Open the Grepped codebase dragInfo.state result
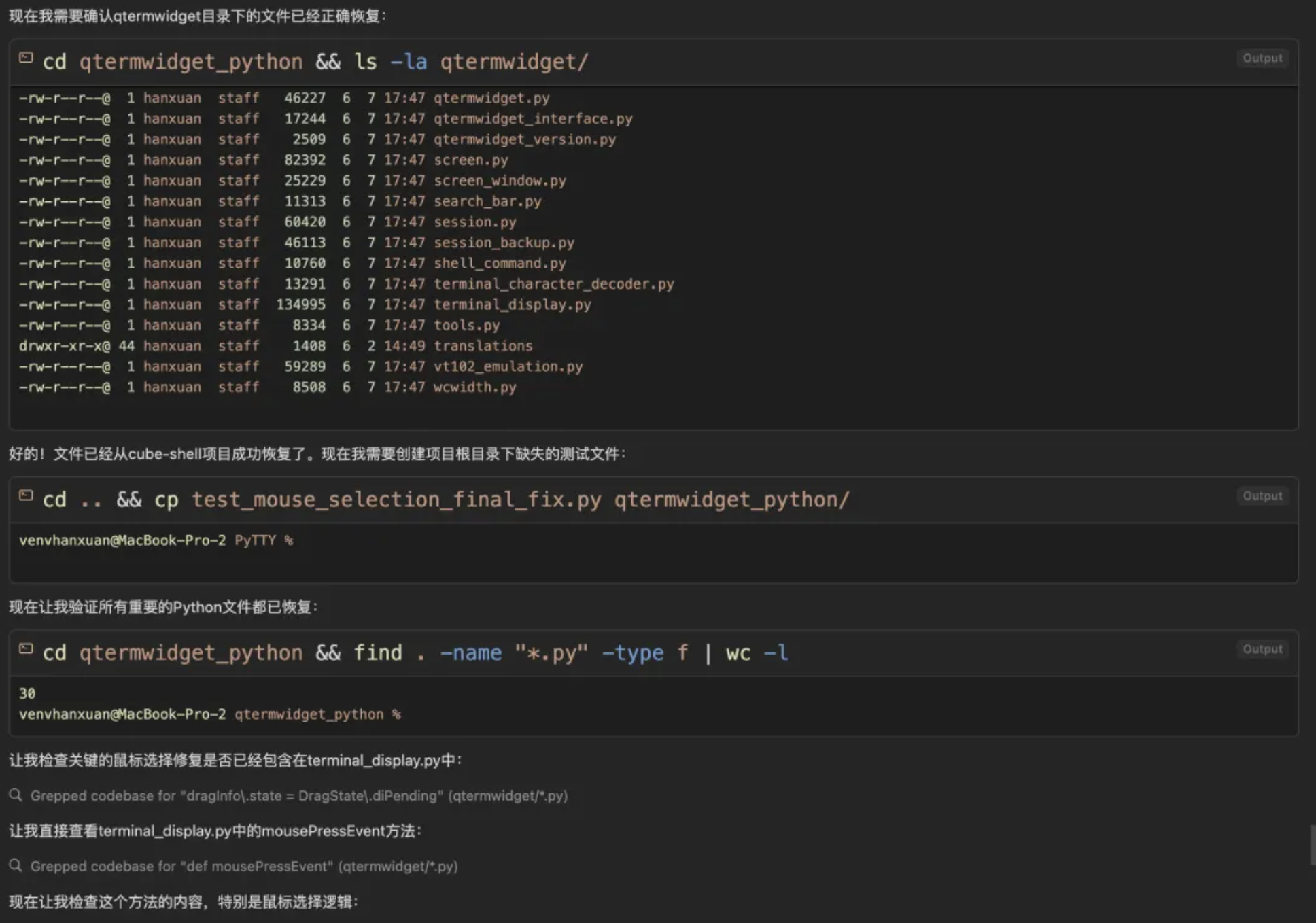1316x923 pixels. [299, 795]
